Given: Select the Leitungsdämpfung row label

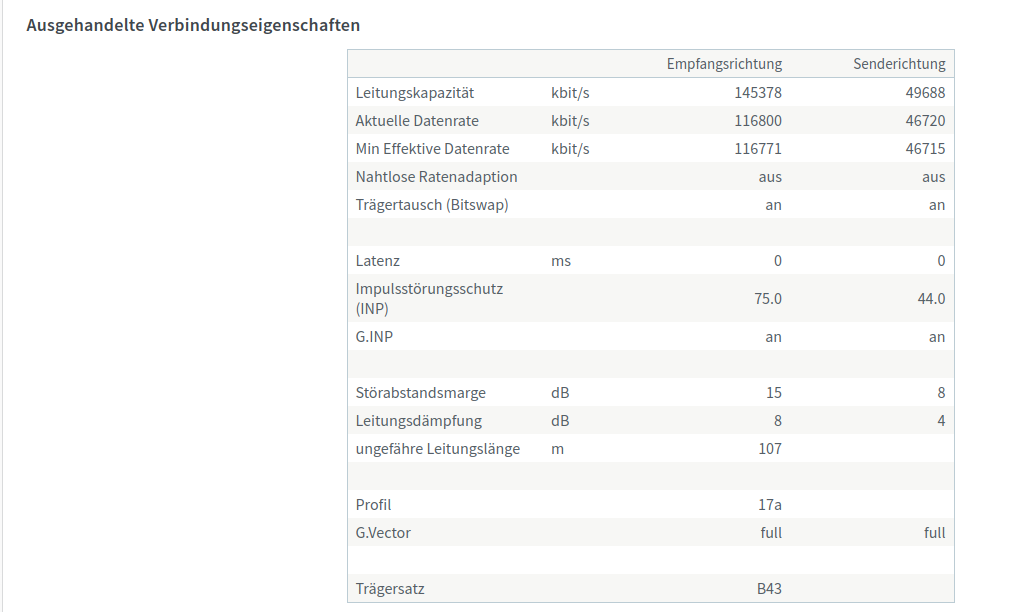Looking at the screenshot, I should (x=418, y=421).
